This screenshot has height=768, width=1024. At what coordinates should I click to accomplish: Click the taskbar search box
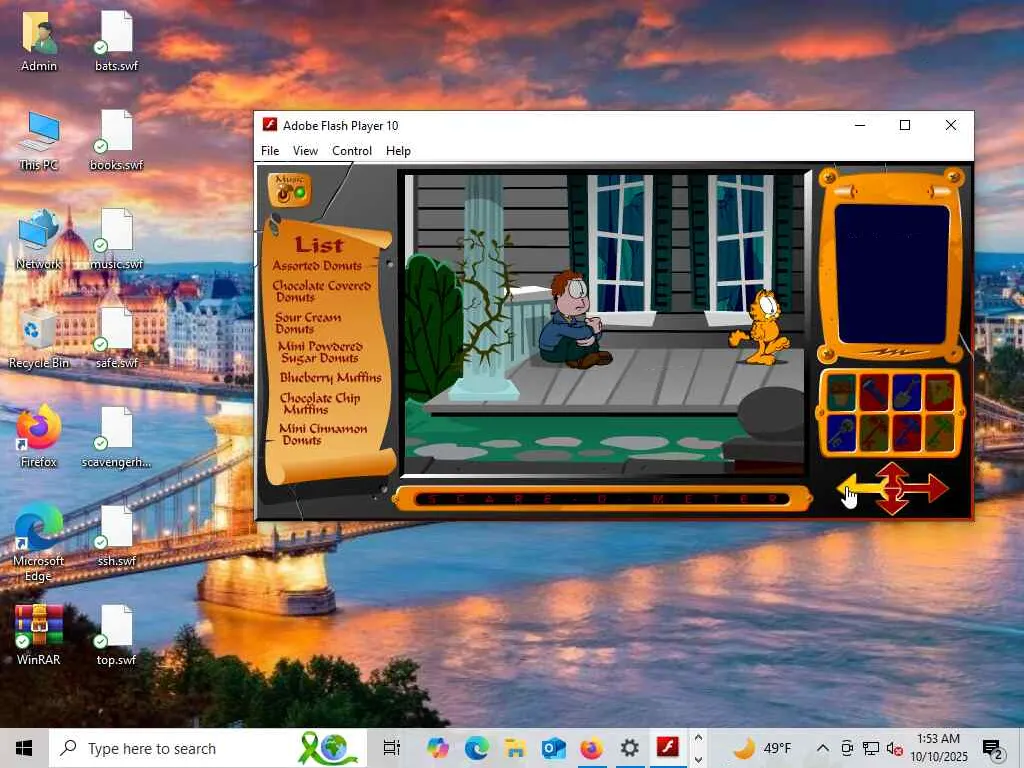(x=208, y=748)
